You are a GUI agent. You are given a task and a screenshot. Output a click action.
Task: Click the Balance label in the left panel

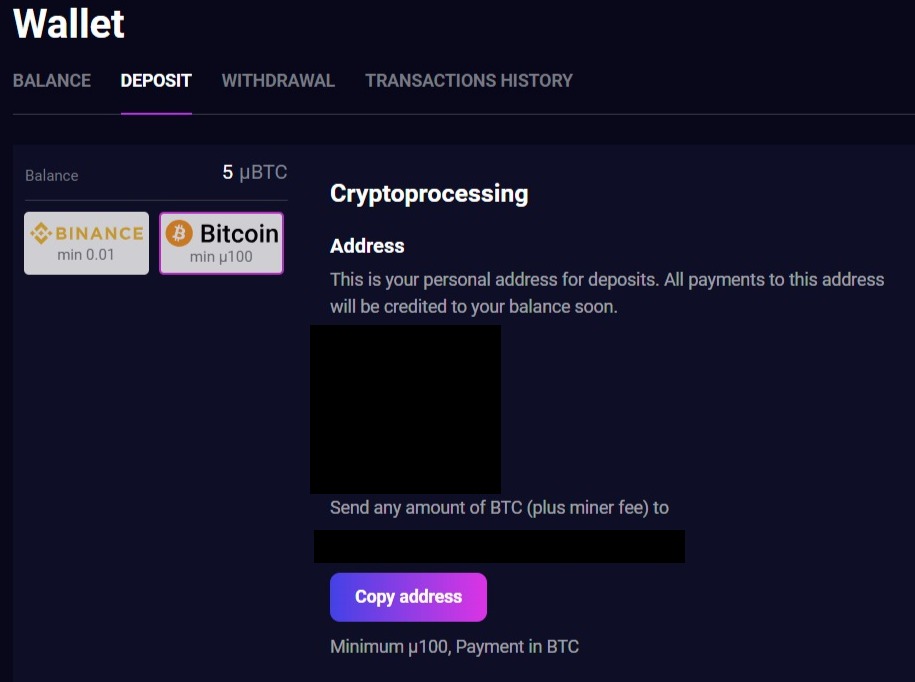[x=51, y=176]
